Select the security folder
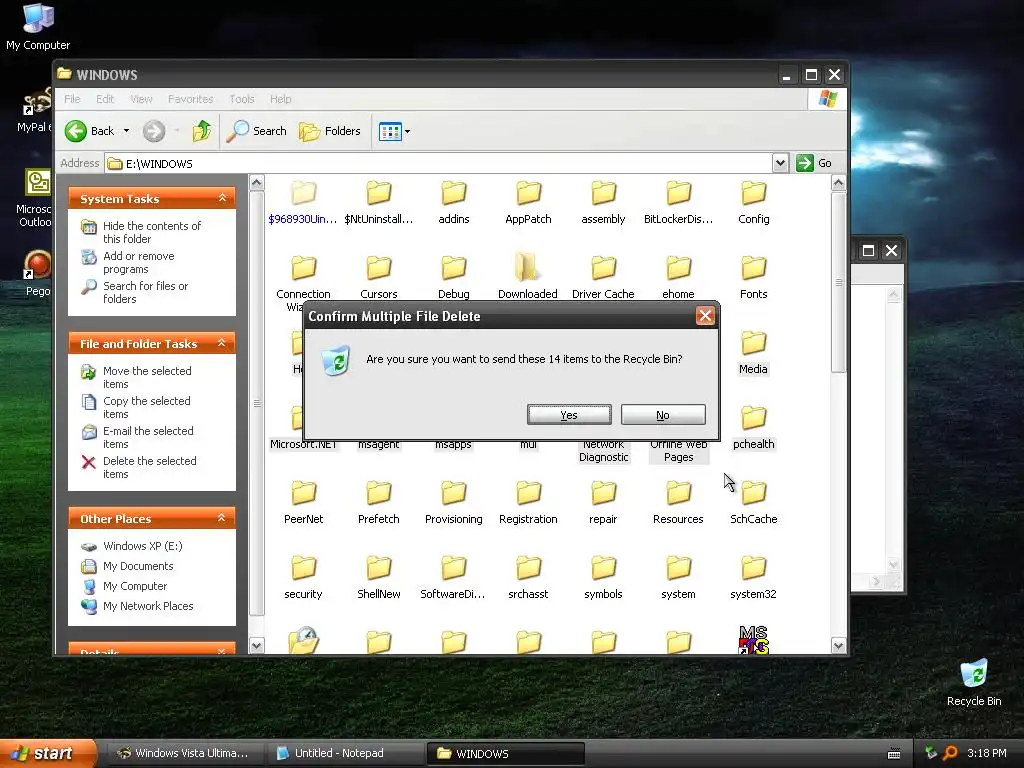The height and width of the screenshot is (768, 1024). [x=304, y=579]
